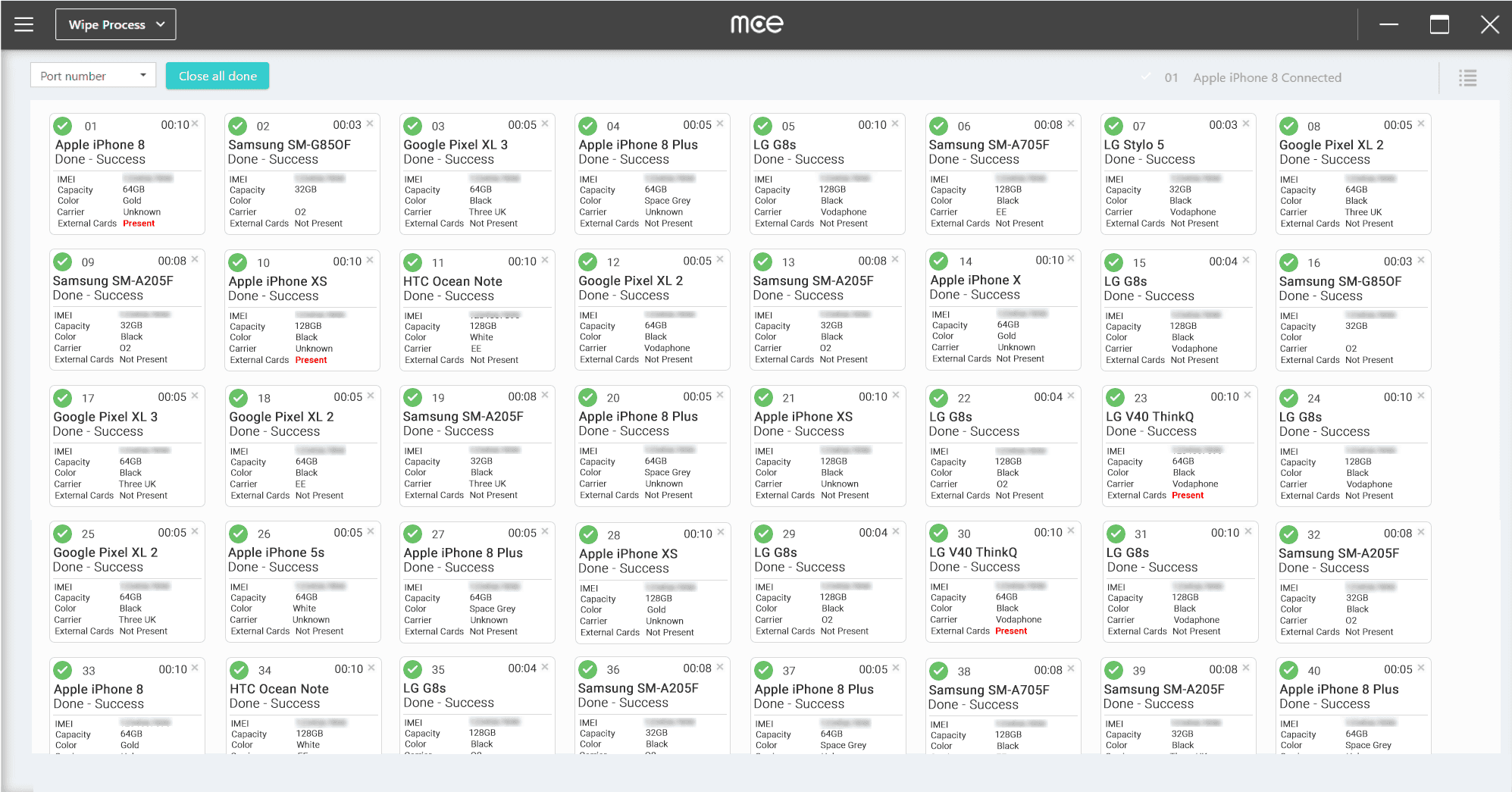Close the port 04 Apple iPhone 8 Plus card
This screenshot has height=792, width=1512.
pos(721,124)
